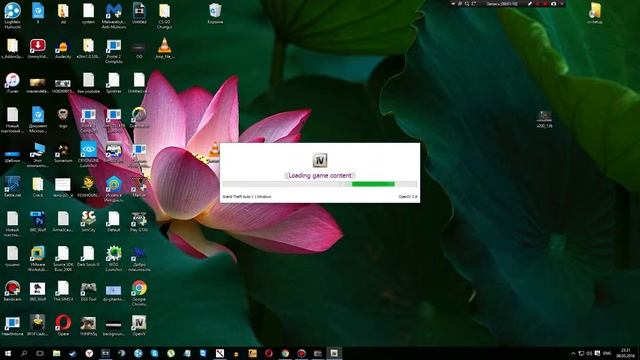
Task: Launch Malwarebytes Anti-Malware from desktop
Action: pyautogui.click(x=114, y=15)
